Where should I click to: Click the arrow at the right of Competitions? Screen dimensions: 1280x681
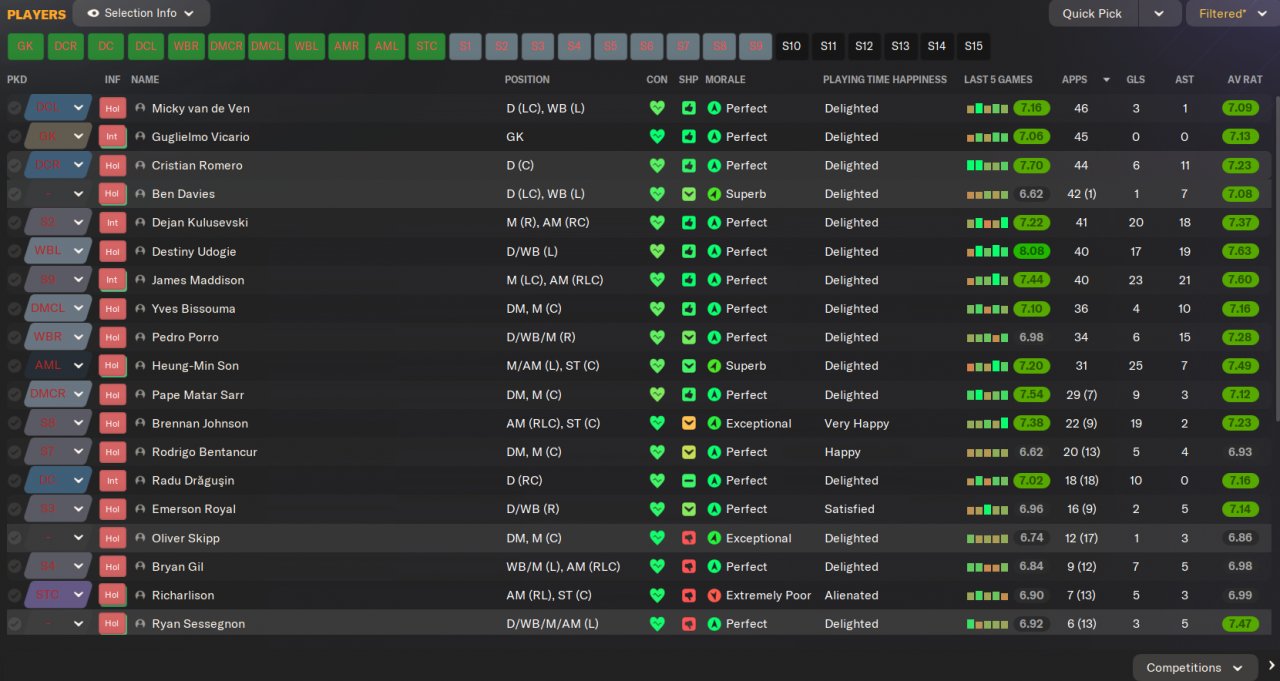(x=1271, y=666)
